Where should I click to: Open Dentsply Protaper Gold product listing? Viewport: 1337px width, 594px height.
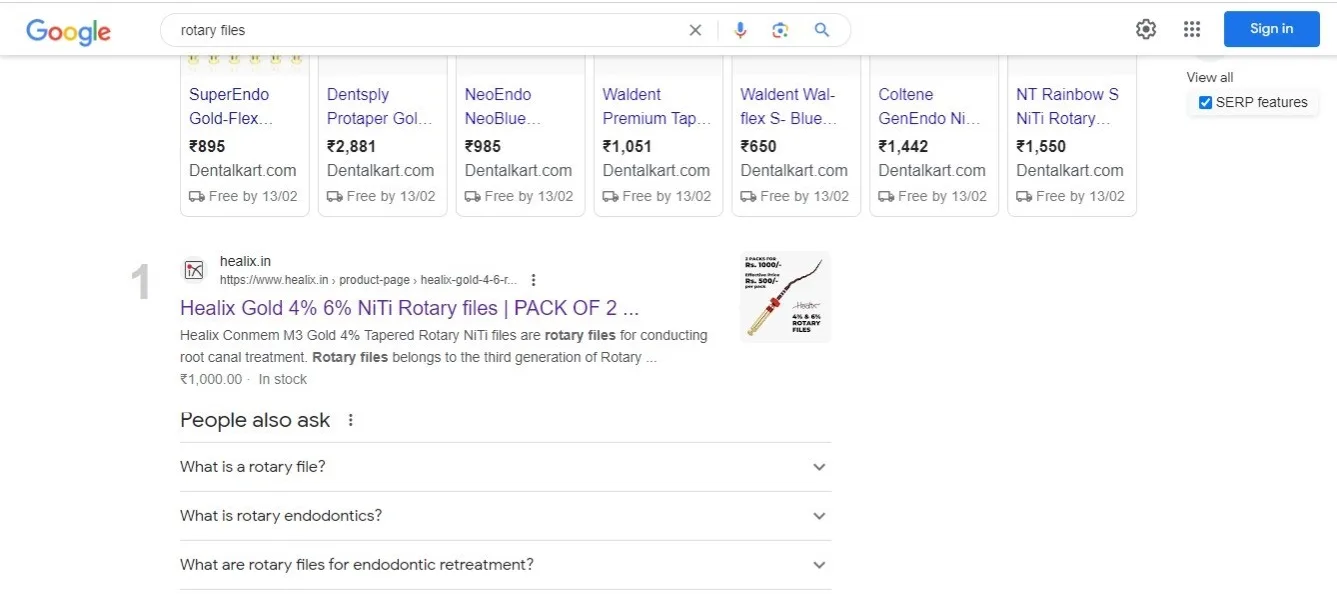pyautogui.click(x=379, y=106)
